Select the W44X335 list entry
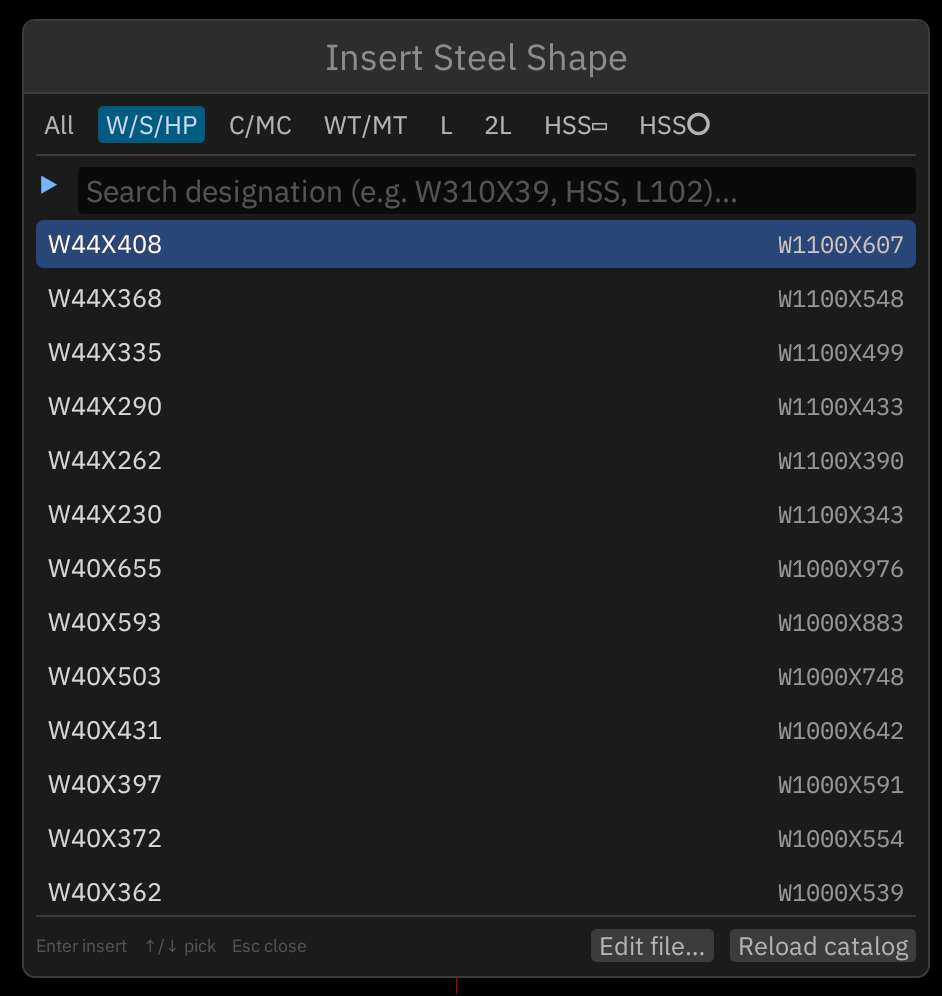This screenshot has width=942, height=996. (x=476, y=352)
